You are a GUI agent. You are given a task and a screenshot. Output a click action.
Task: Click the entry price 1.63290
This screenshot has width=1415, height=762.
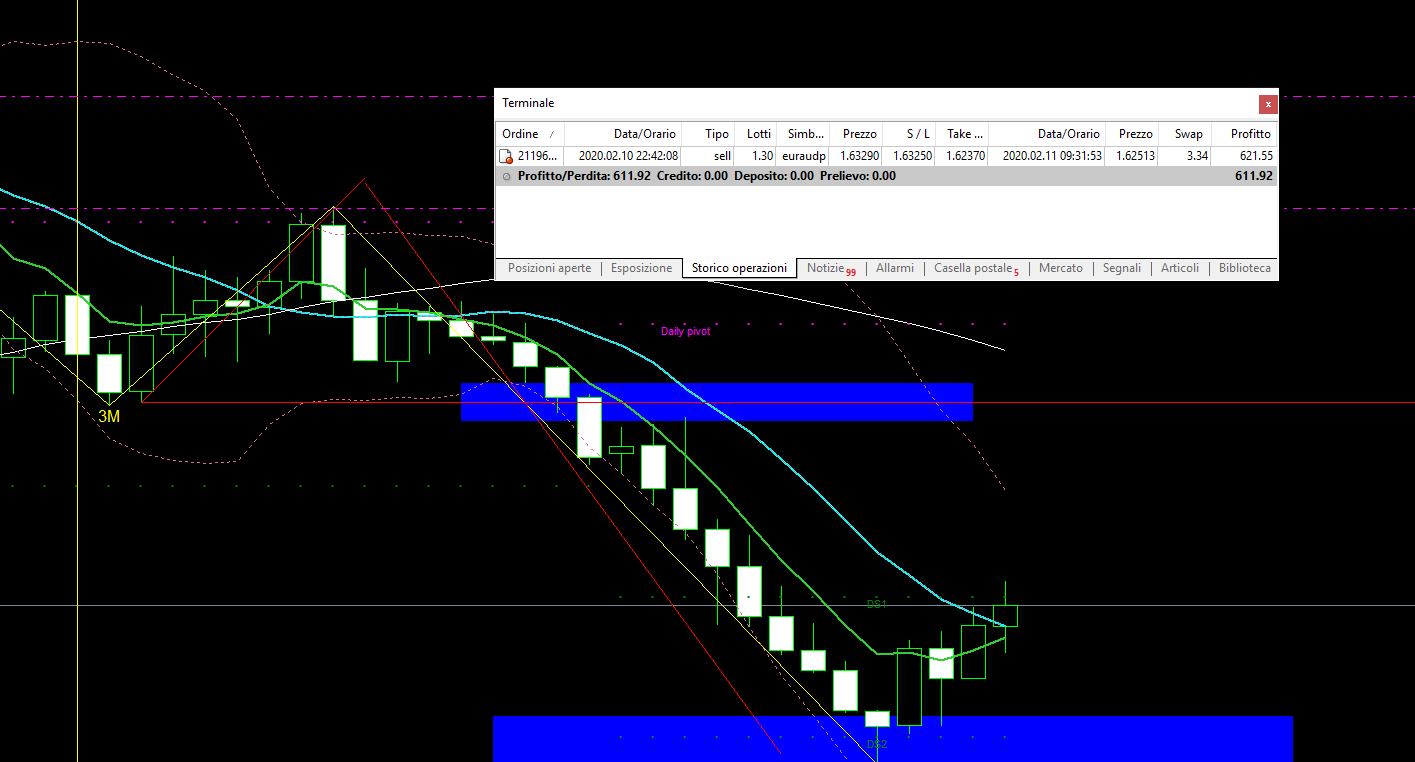coord(859,156)
